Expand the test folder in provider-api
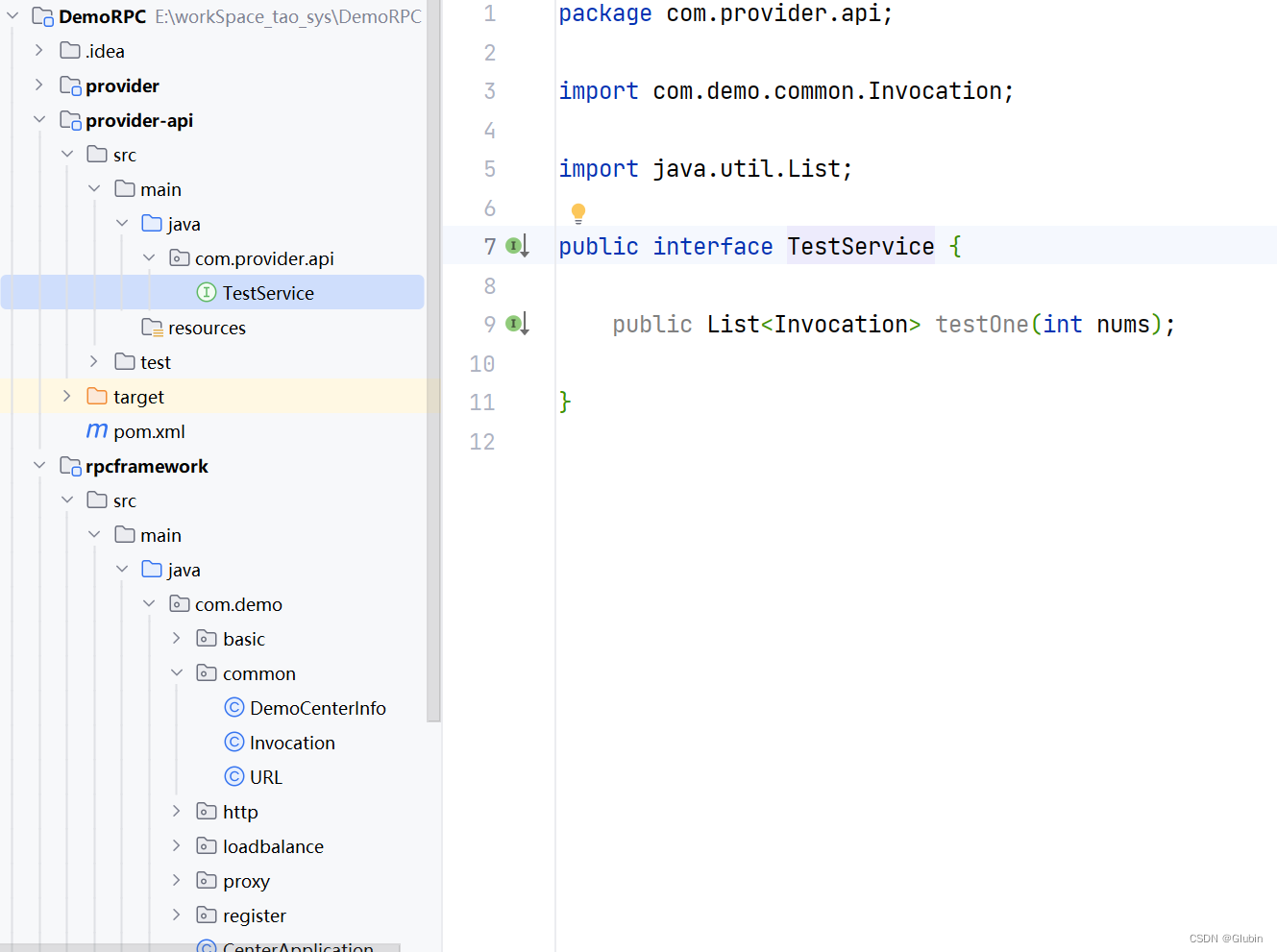 point(93,361)
